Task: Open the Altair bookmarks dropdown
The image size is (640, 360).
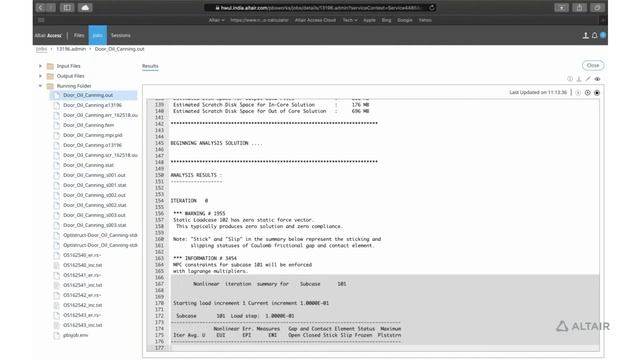Action: 216,20
